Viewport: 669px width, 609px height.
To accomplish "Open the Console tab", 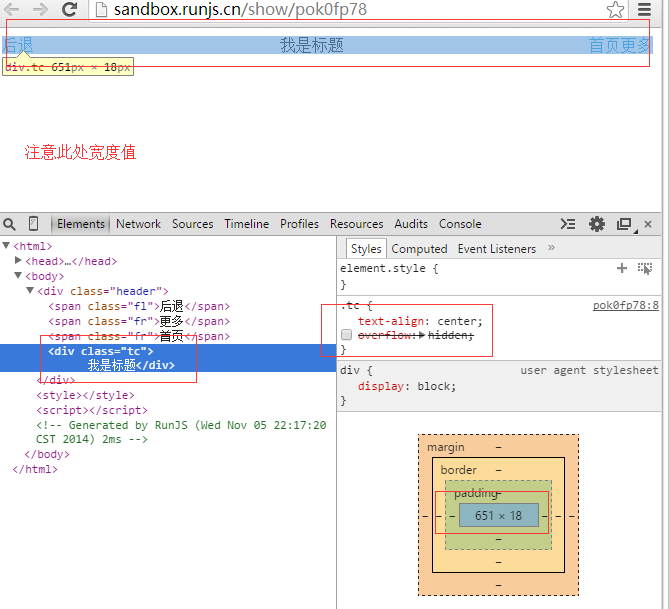I will [x=460, y=224].
